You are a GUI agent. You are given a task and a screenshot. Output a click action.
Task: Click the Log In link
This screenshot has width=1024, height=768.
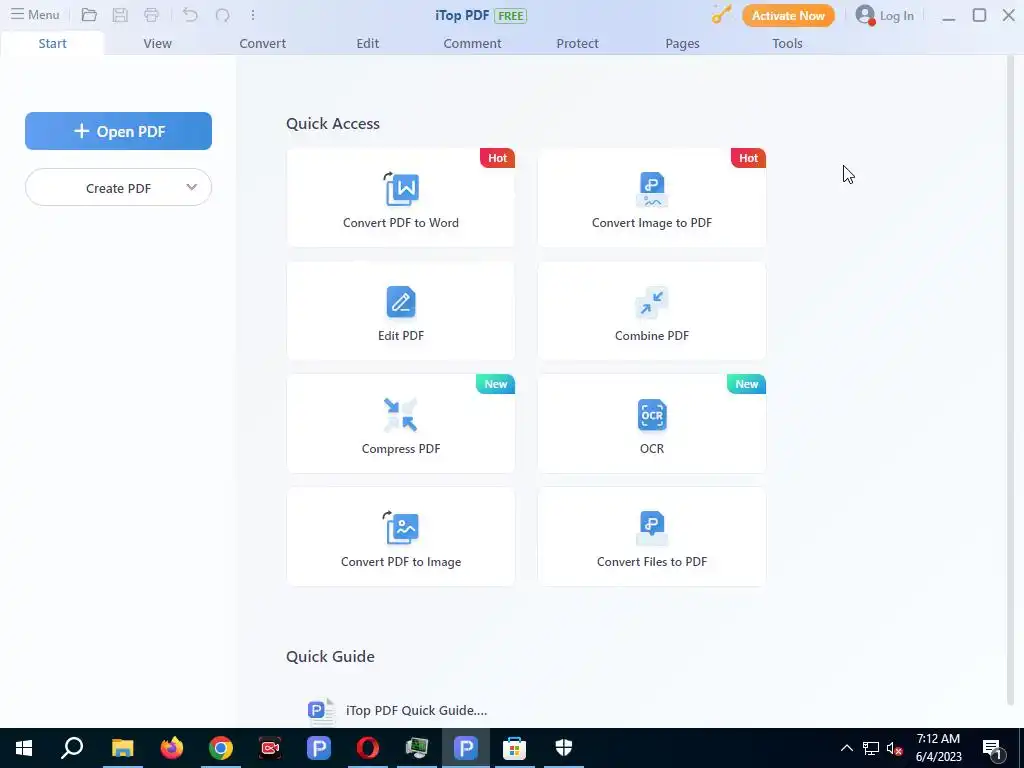896,16
